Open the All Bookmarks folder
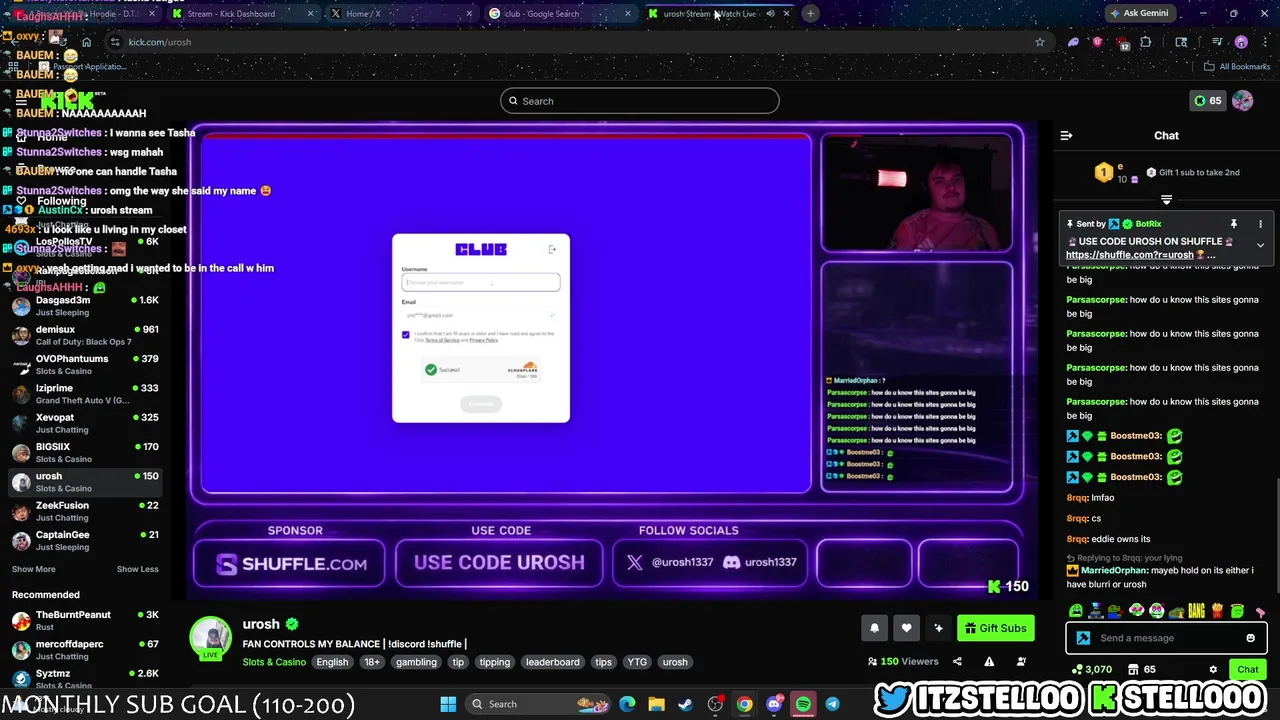The image size is (1280, 720). [1237, 67]
